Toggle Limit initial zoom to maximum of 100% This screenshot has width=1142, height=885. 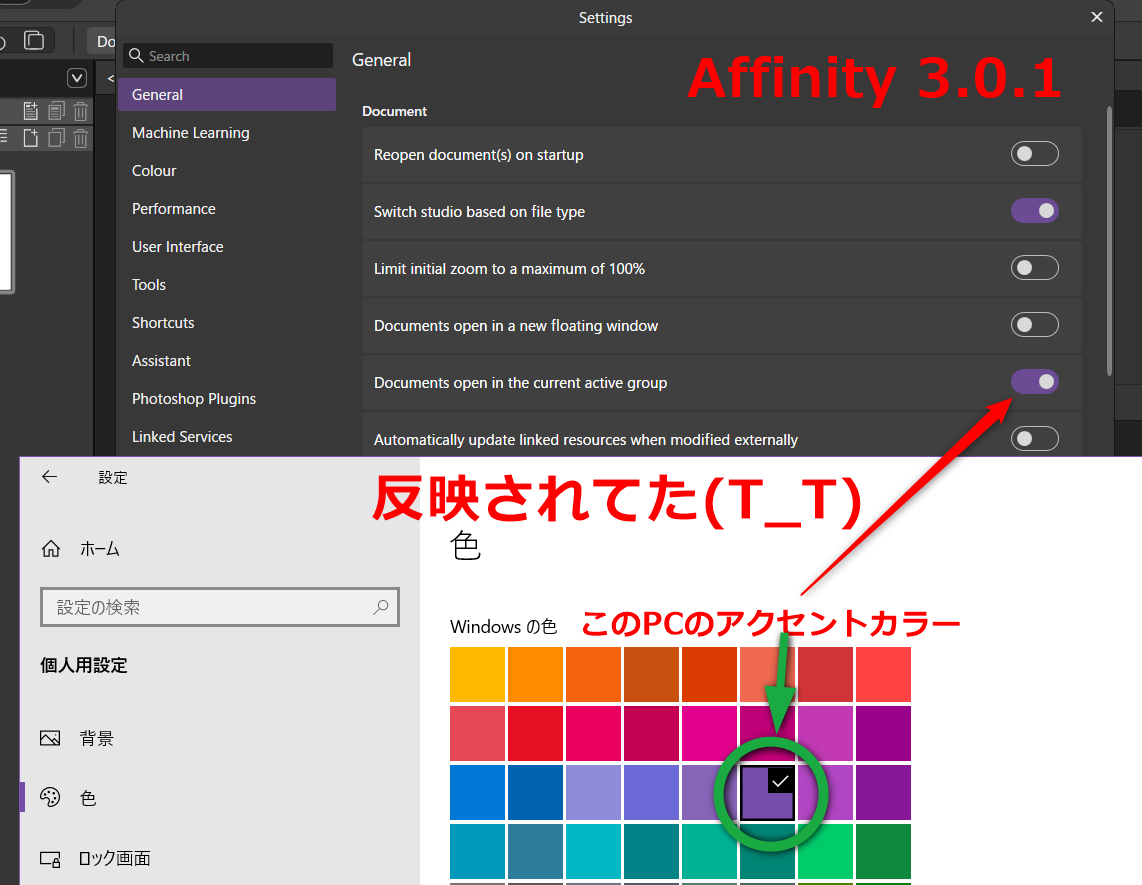click(x=1034, y=268)
